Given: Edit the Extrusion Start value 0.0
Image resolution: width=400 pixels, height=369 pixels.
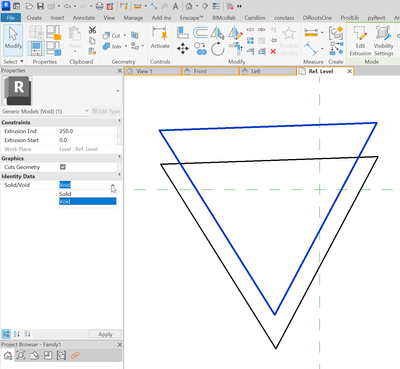Looking at the screenshot, I should click(88, 140).
